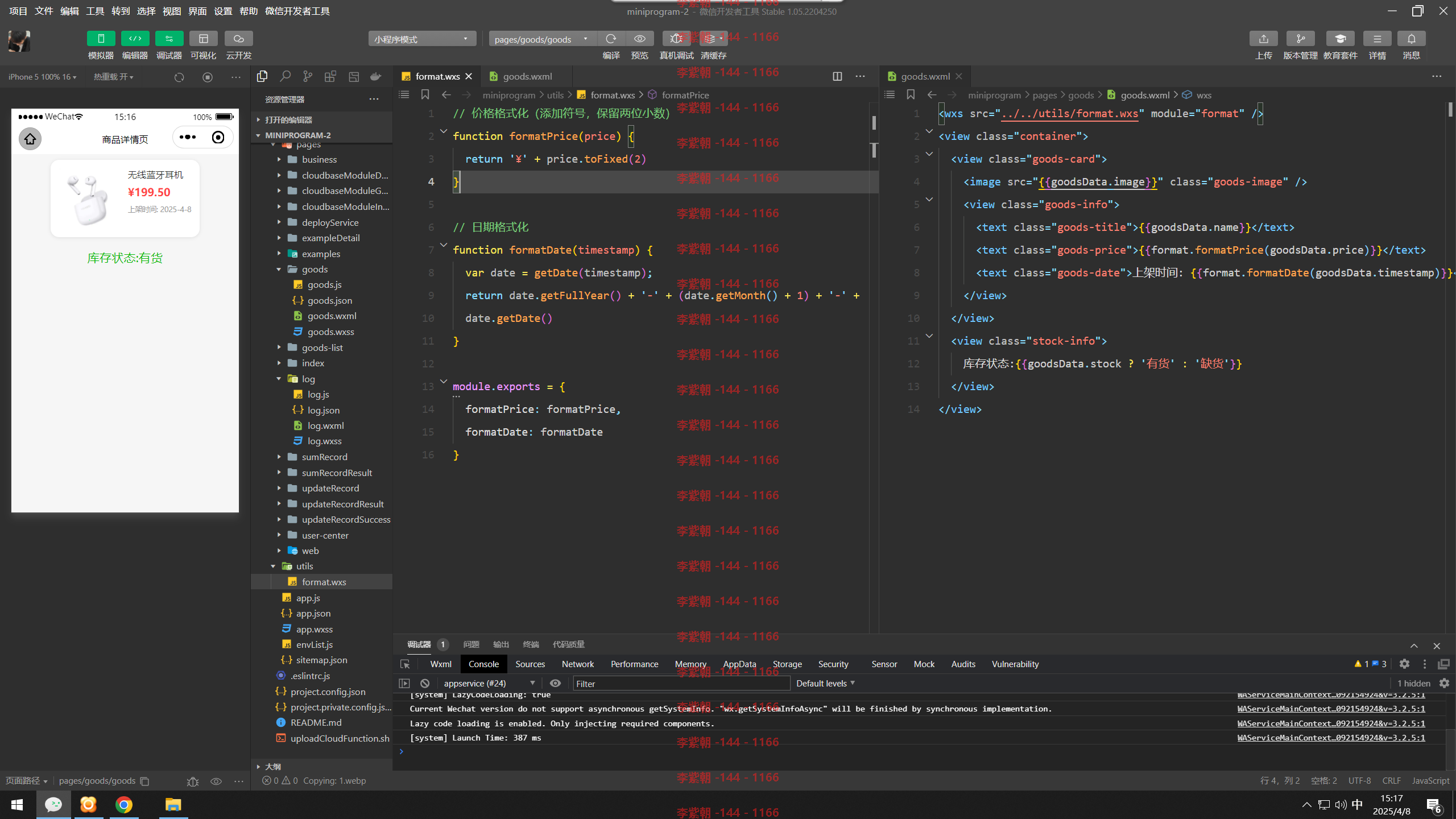Viewport: 1456px width, 819px height.
Task: Open goods.wxss in file tree
Action: coord(330,332)
